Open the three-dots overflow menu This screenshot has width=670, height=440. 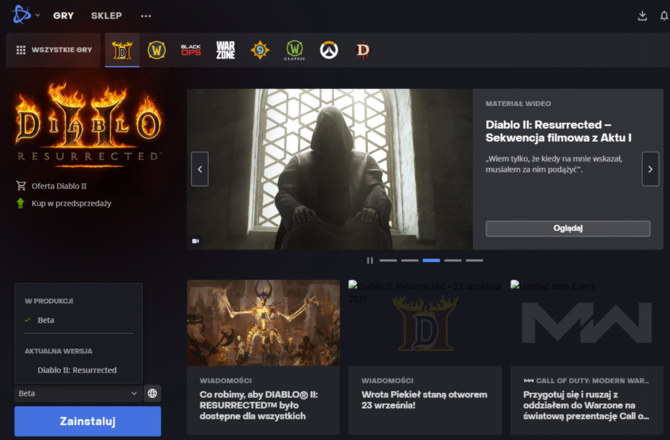coord(146,16)
